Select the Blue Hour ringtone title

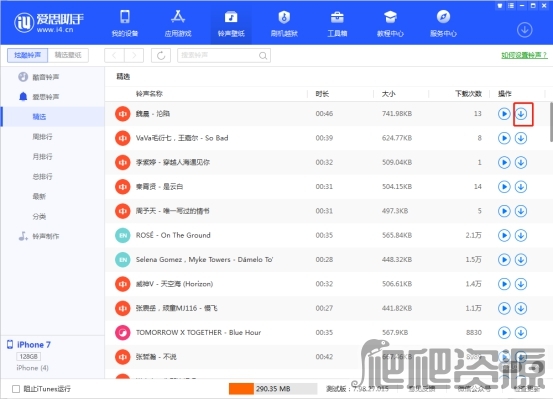click(198, 333)
